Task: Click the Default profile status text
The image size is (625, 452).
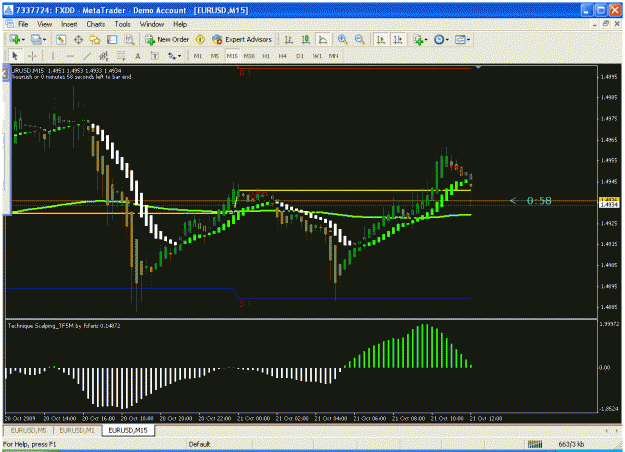Action: (199, 444)
